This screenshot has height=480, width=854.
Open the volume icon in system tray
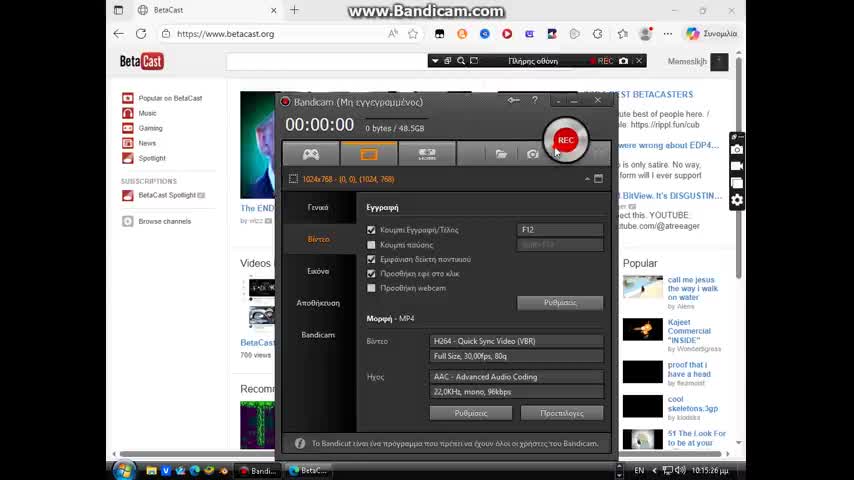pyautogui.click(x=680, y=470)
